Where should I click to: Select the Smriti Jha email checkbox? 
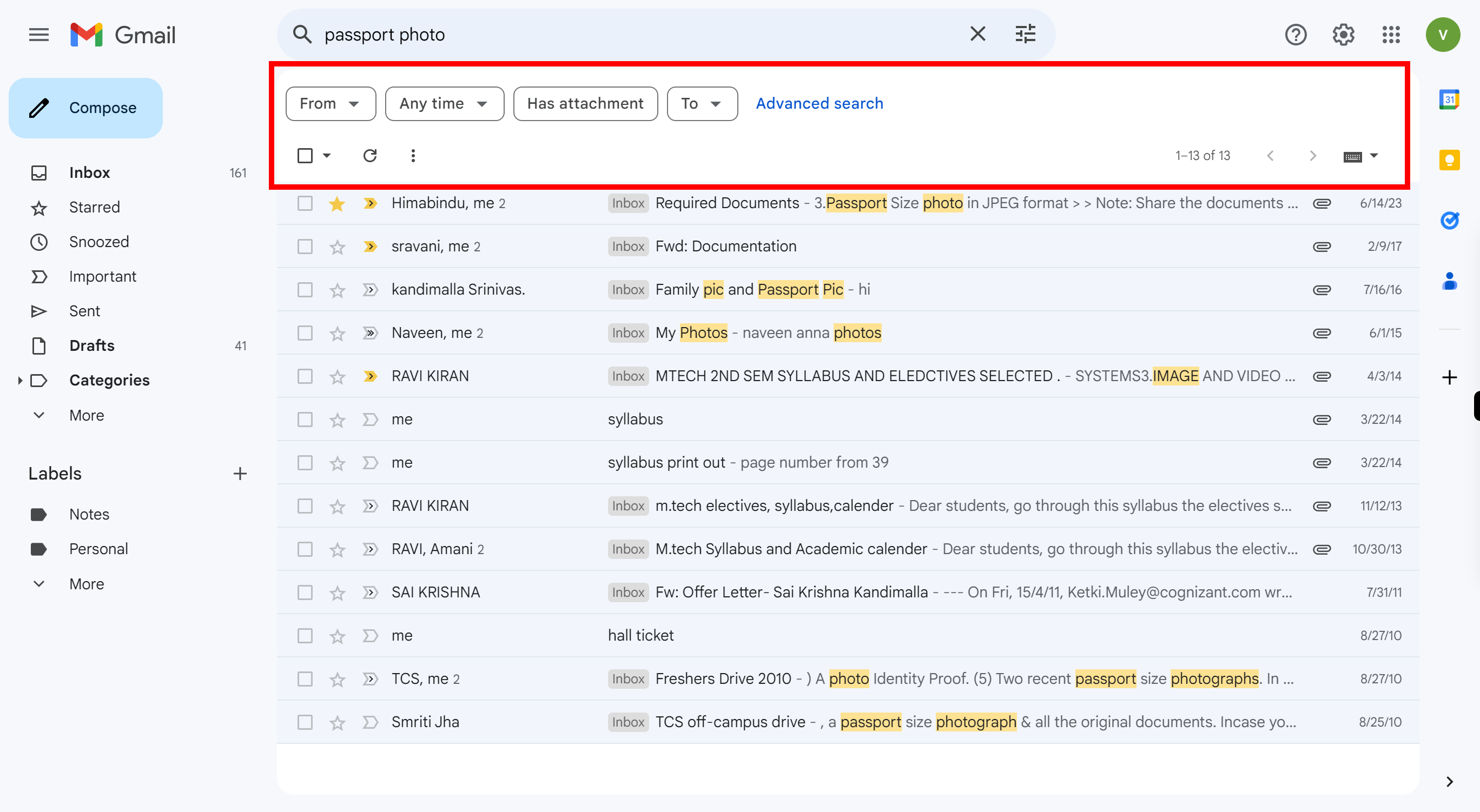(305, 722)
